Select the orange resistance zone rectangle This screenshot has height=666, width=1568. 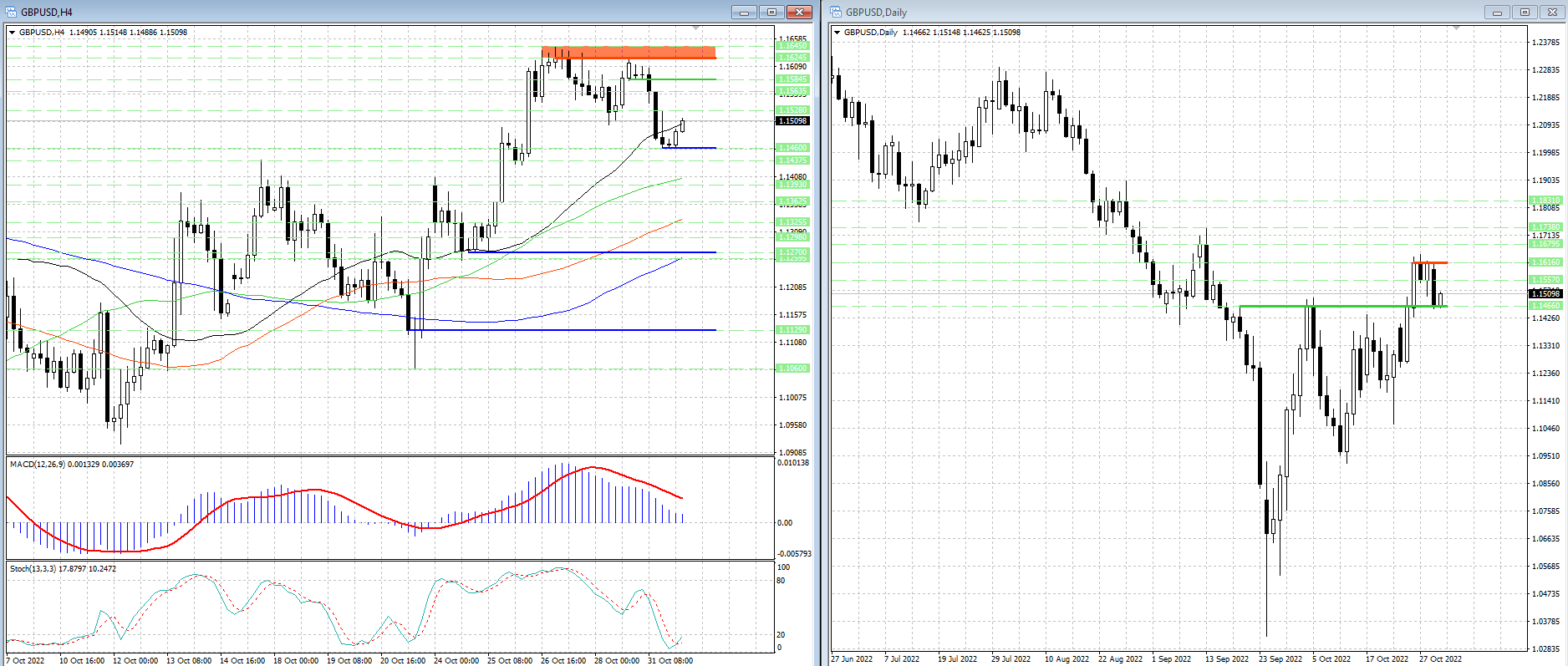click(x=629, y=53)
